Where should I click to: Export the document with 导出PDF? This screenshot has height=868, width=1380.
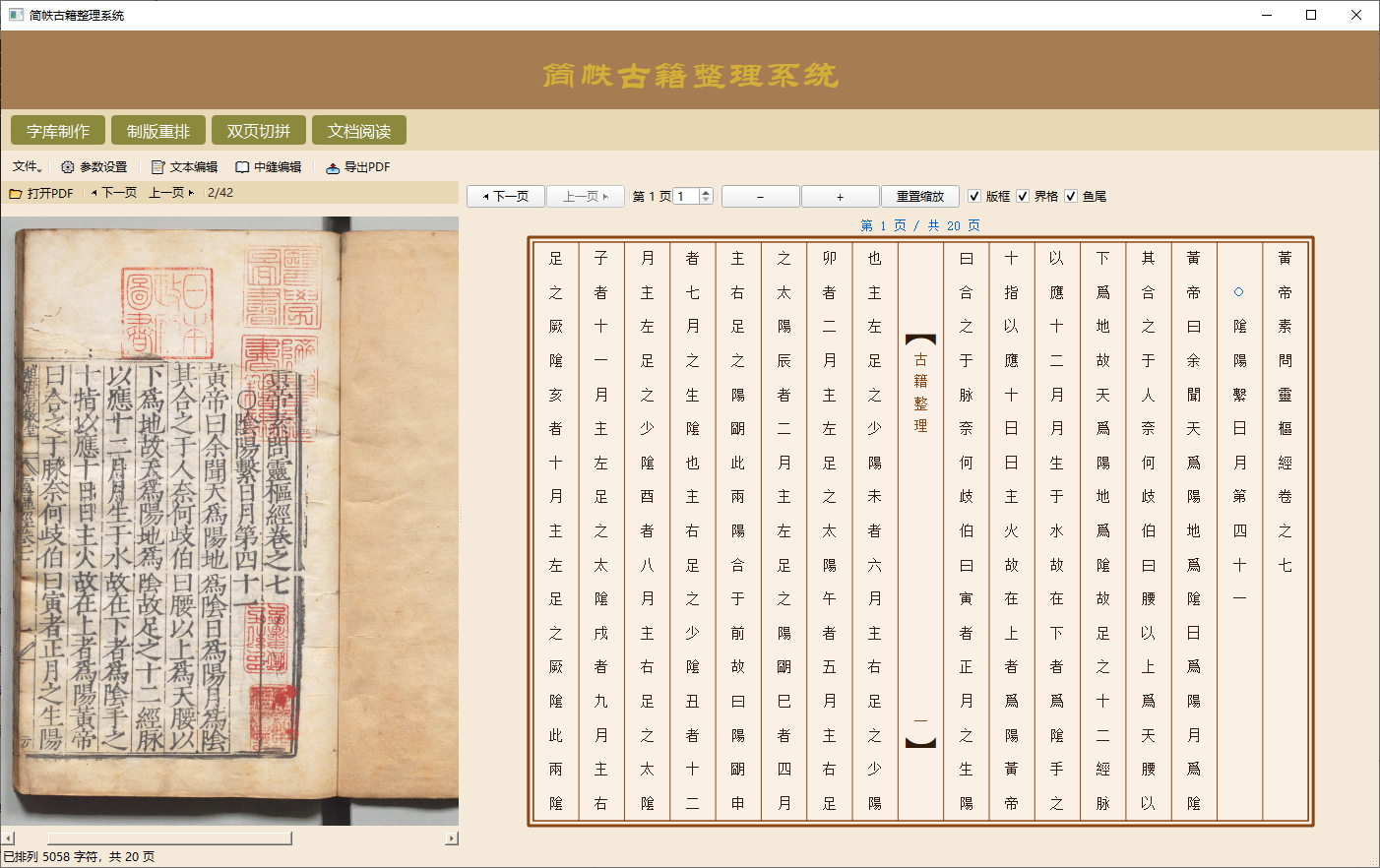coord(358,167)
